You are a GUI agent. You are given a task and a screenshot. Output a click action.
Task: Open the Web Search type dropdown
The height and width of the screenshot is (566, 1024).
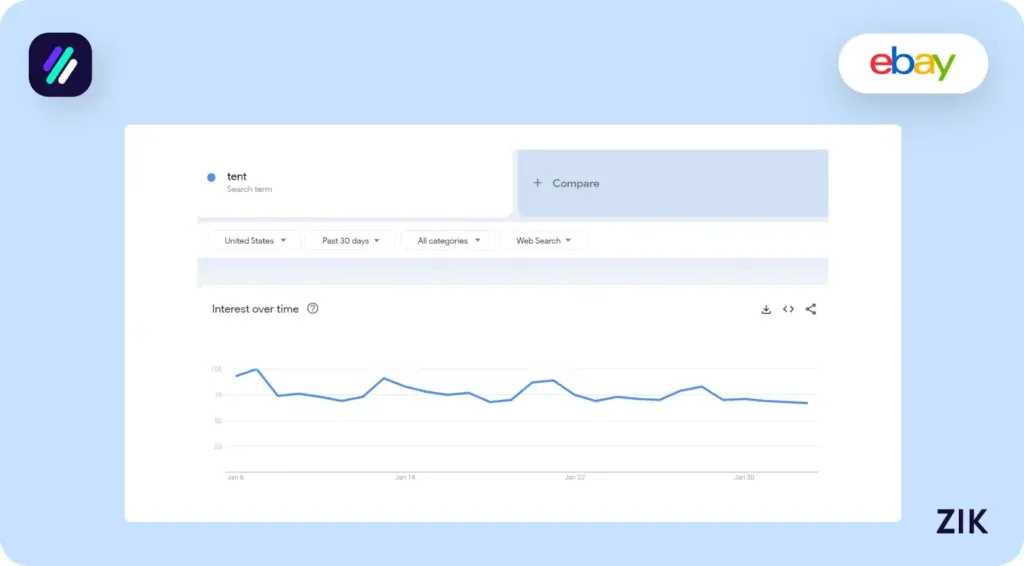click(x=543, y=241)
